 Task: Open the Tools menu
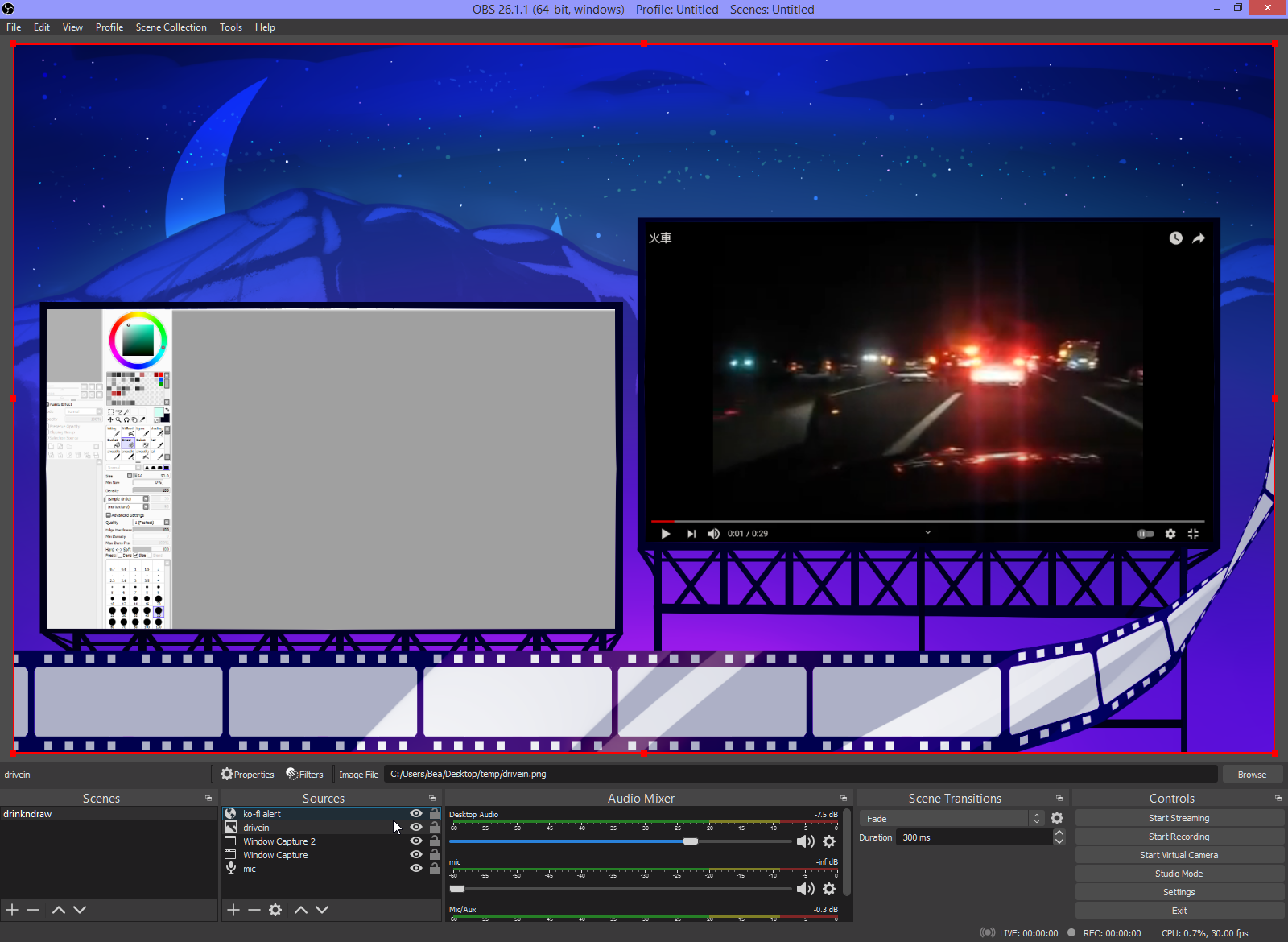[231, 27]
